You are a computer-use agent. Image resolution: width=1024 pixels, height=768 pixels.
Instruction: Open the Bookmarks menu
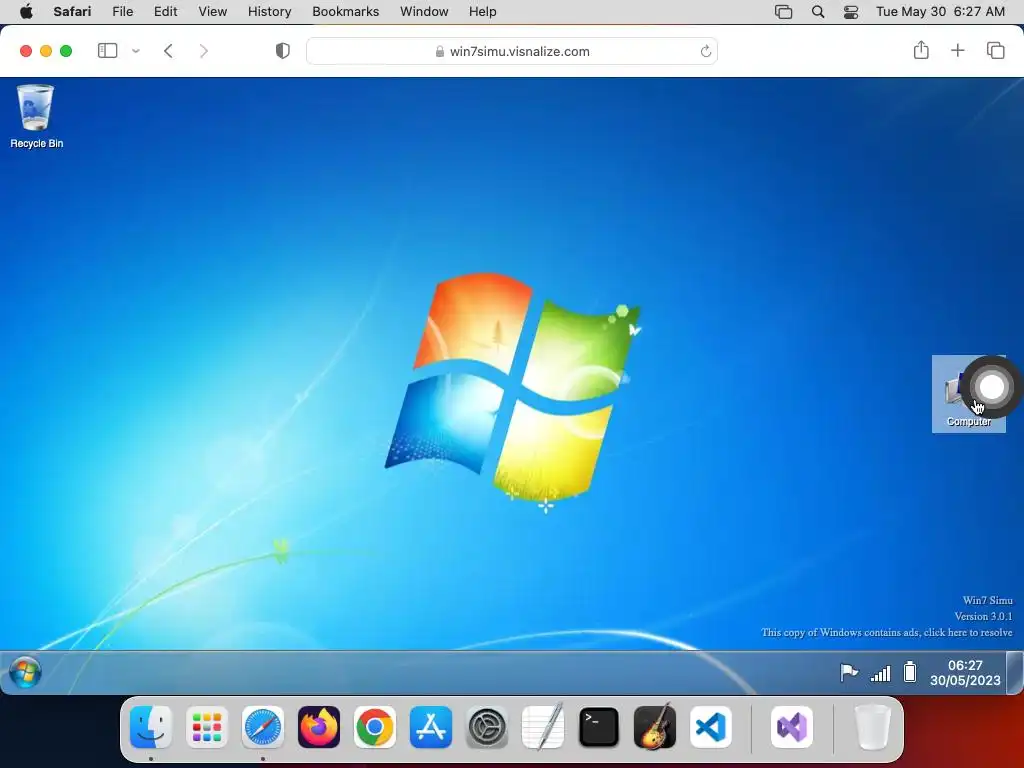coord(345,11)
